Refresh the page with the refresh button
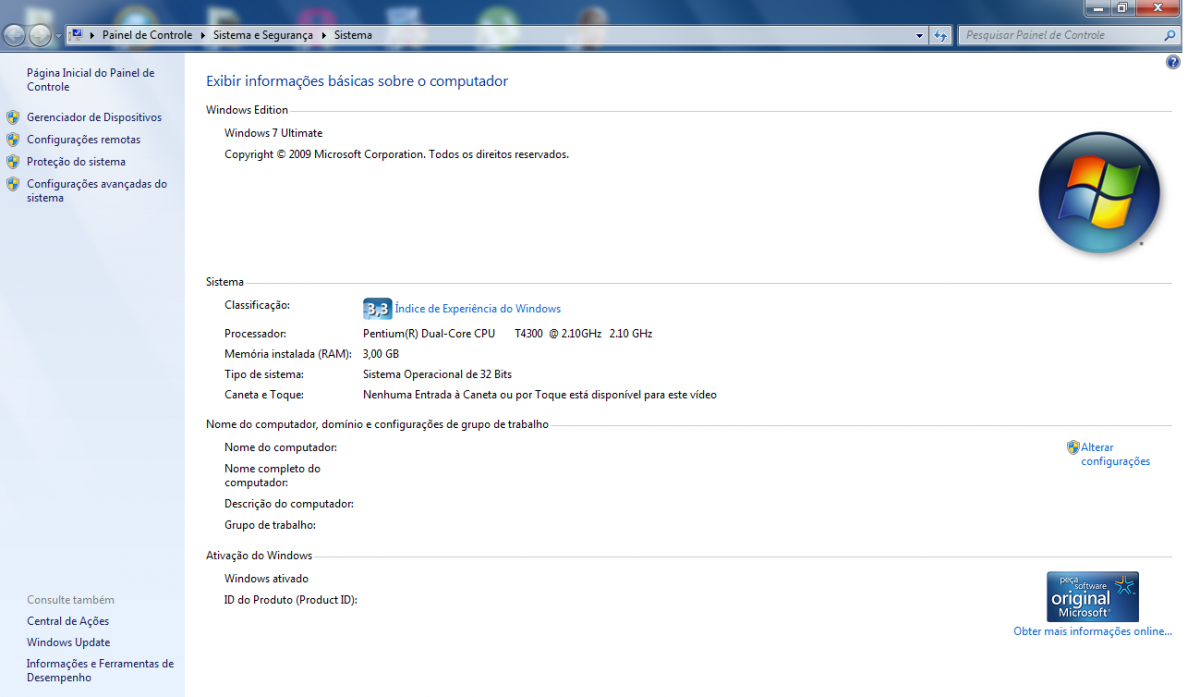 (x=940, y=35)
